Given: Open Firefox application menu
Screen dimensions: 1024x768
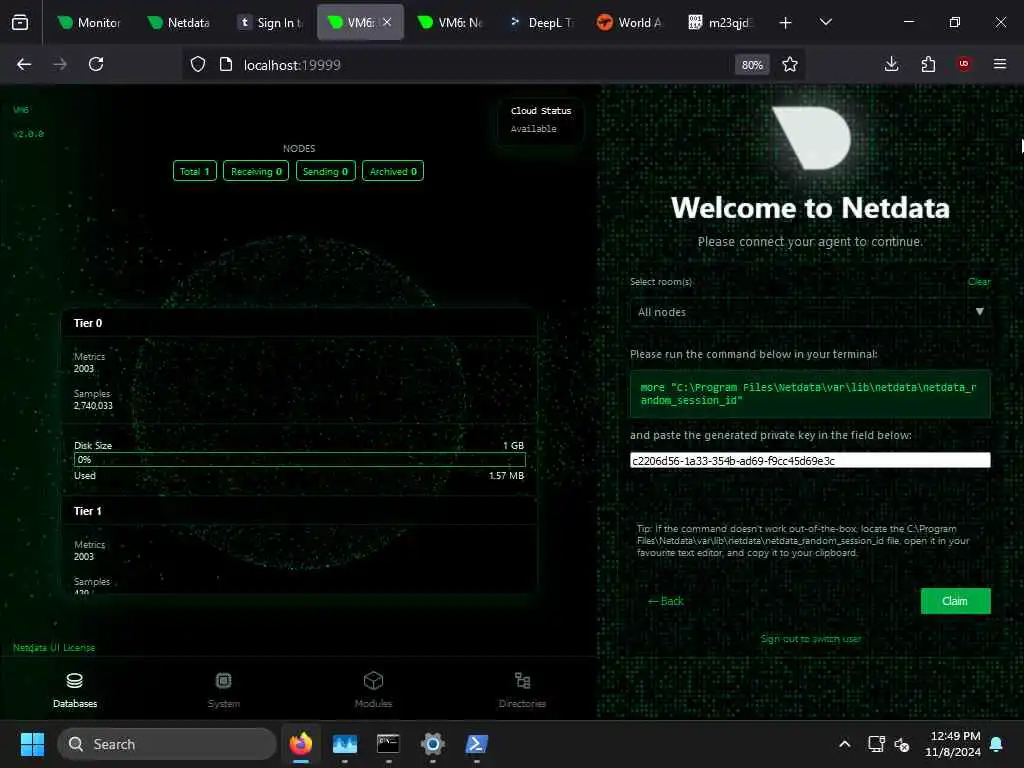Looking at the screenshot, I should 1000,64.
